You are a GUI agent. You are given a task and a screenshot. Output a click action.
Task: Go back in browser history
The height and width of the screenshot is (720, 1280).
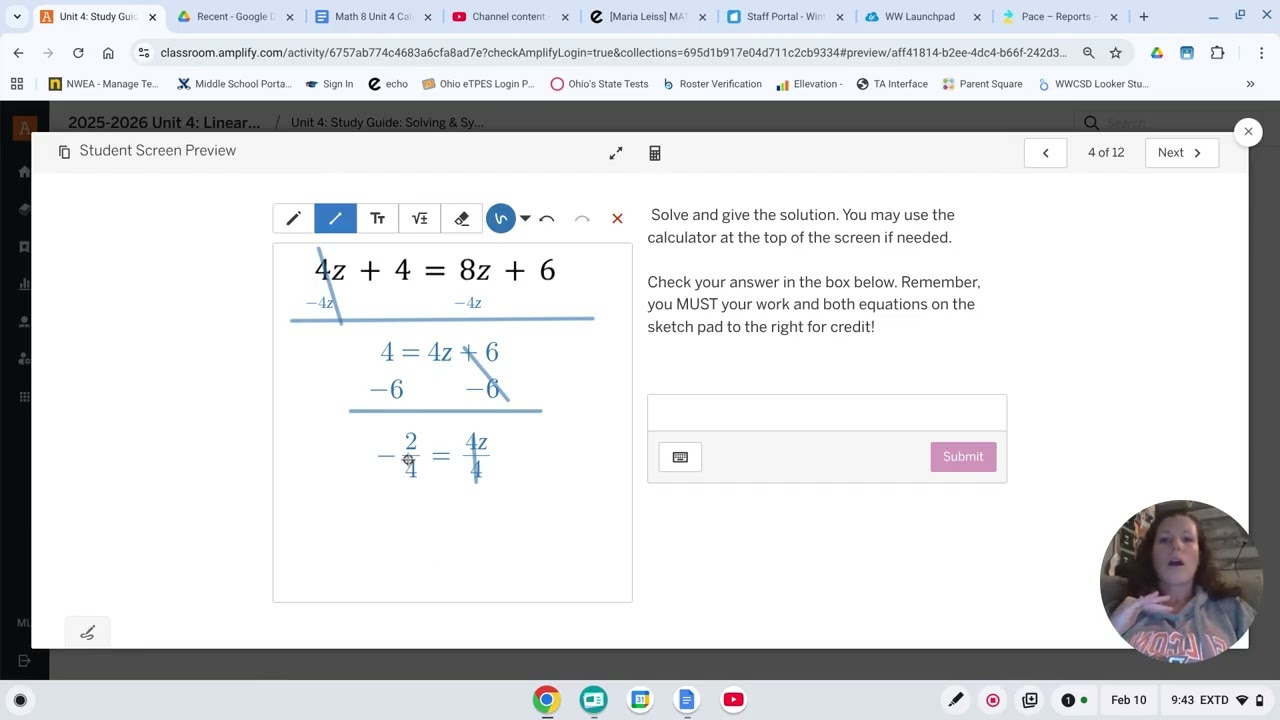19,53
